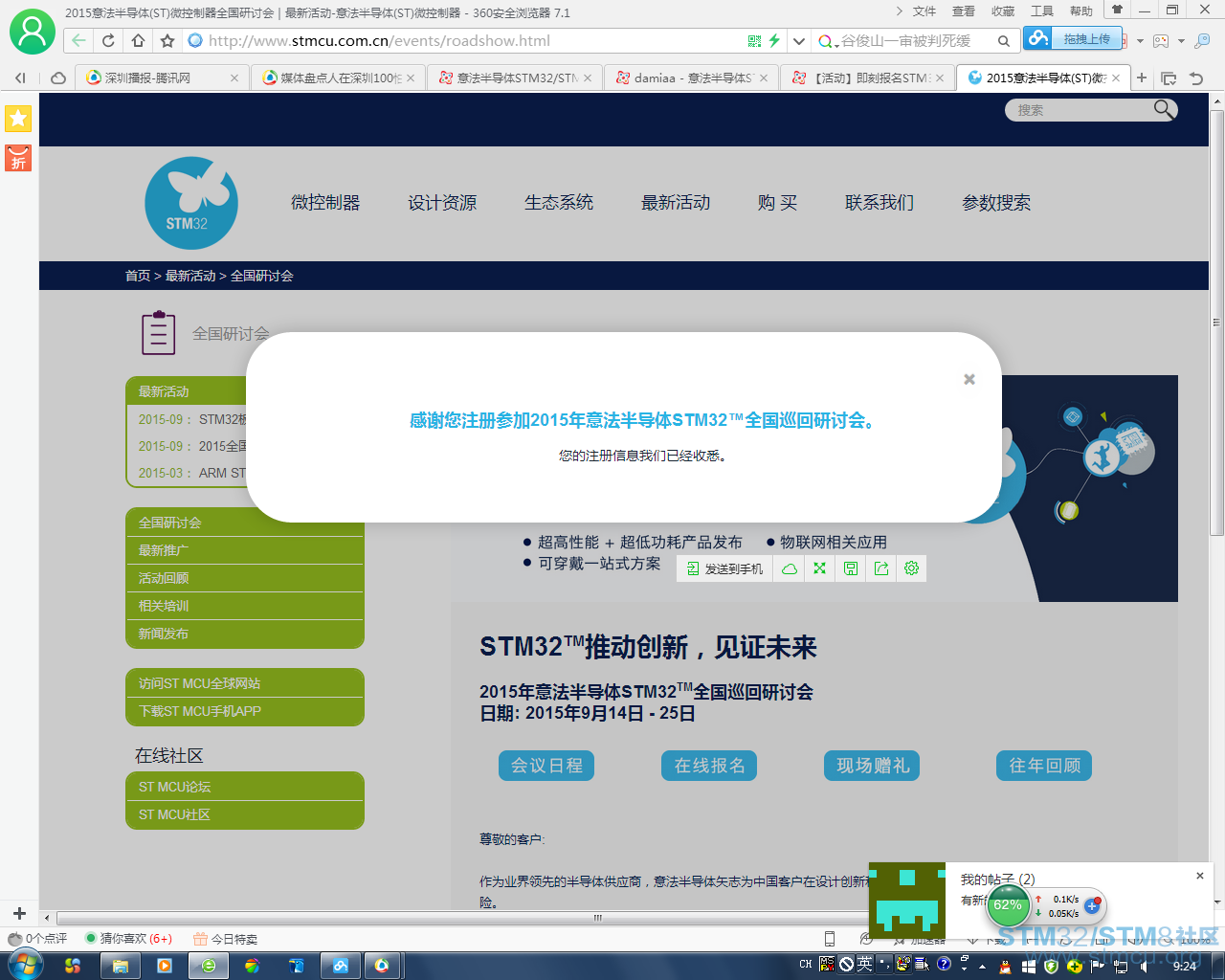Click the horizontal scrollbar thumb
The height and width of the screenshot is (980, 1225).
pos(597,918)
